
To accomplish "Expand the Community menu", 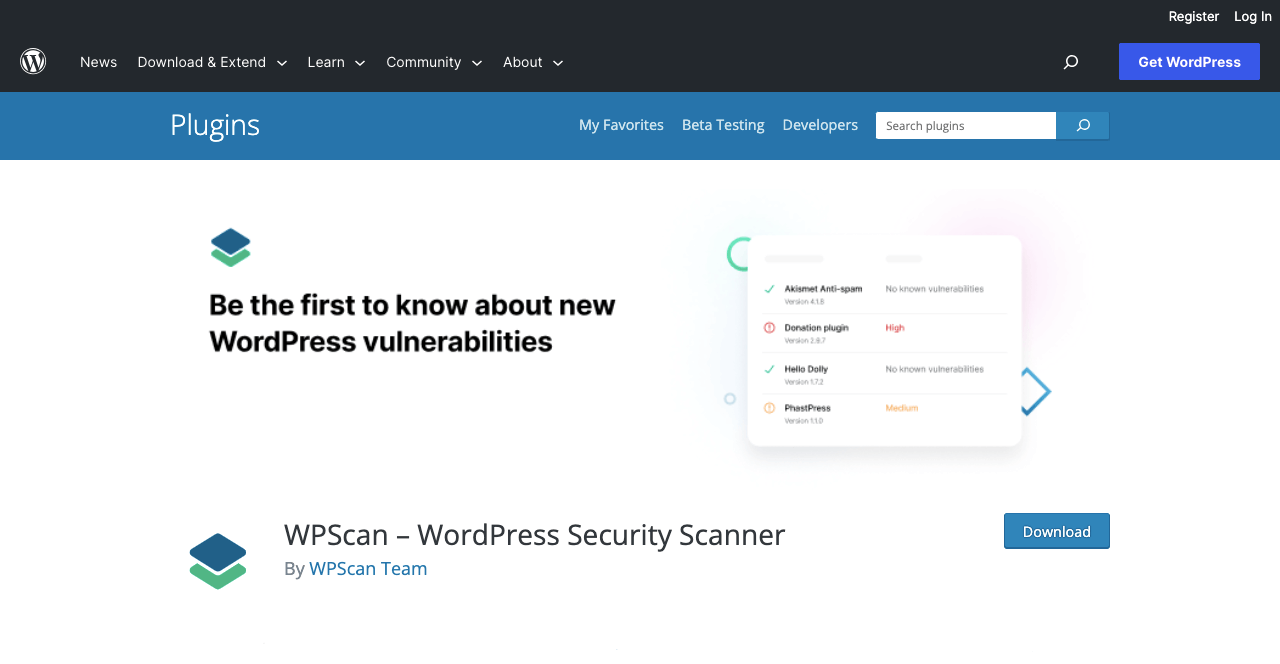I will pyautogui.click(x=434, y=62).
